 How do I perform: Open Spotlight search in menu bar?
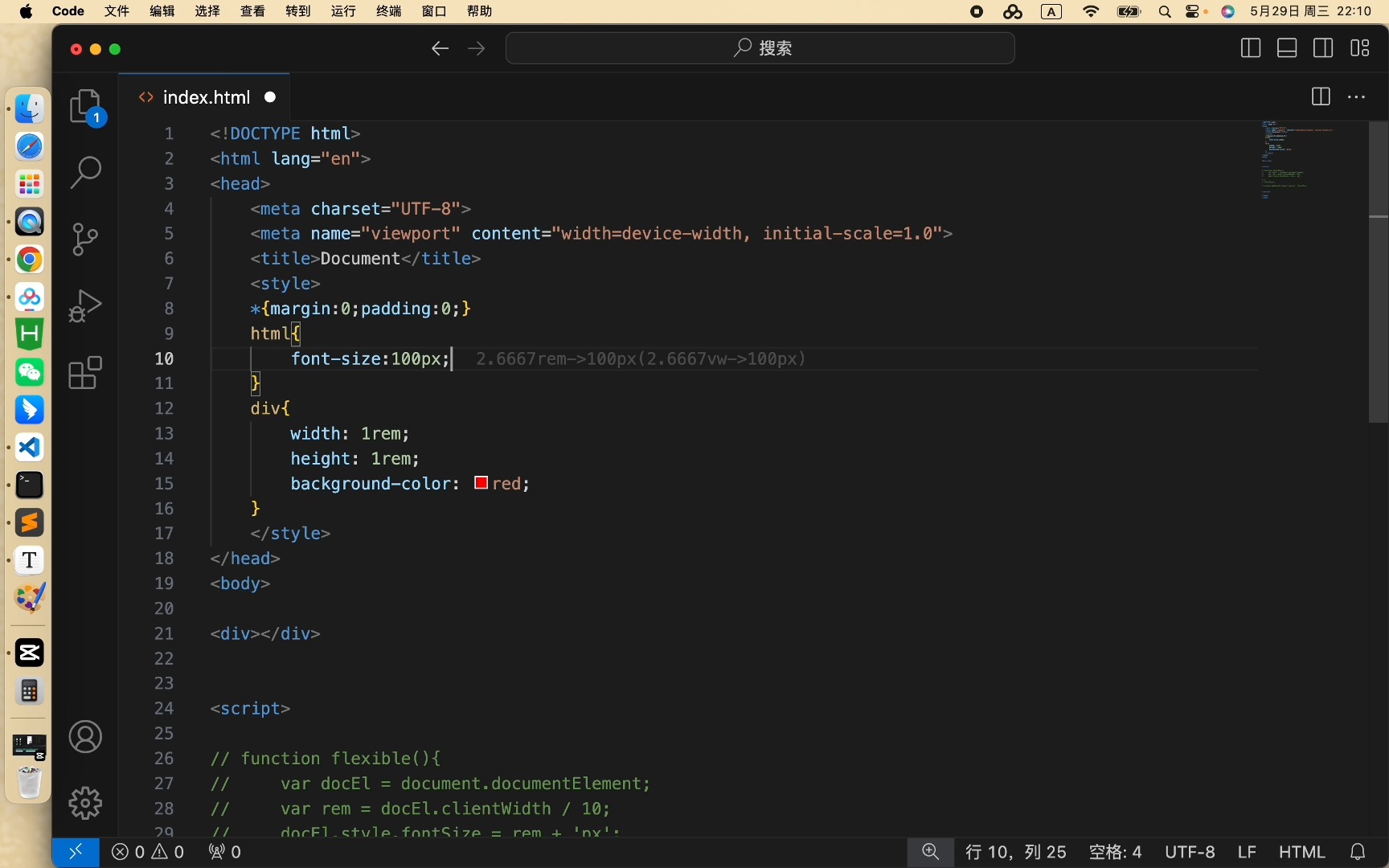coord(1165,11)
